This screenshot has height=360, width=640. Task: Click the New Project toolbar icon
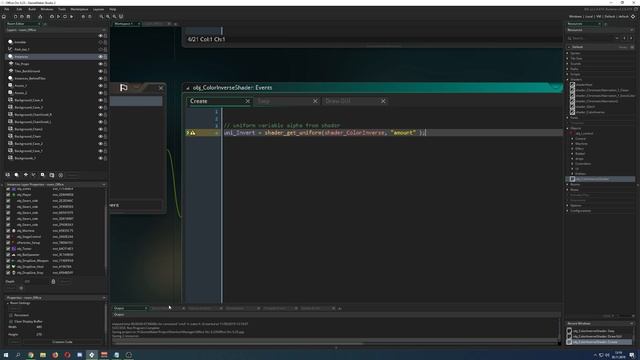[16, 17]
